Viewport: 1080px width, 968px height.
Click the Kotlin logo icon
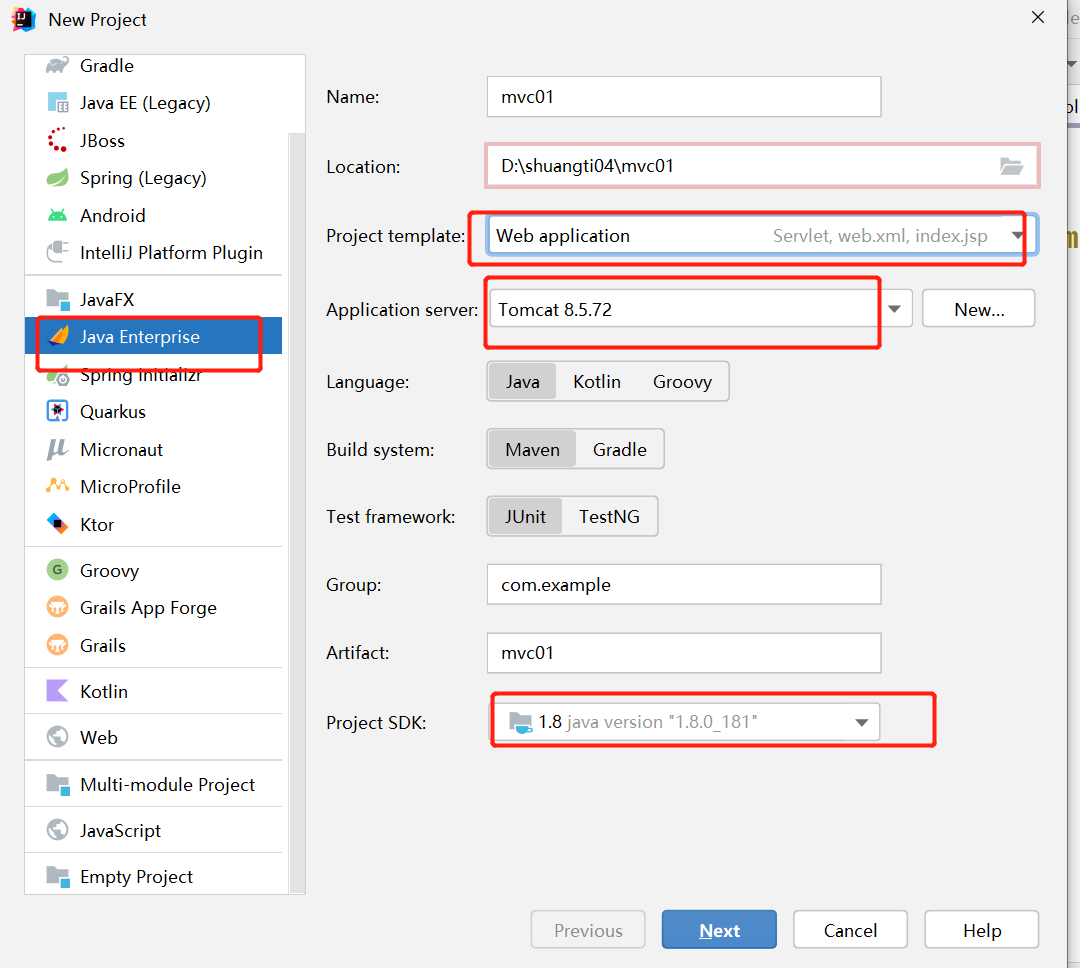(58, 692)
